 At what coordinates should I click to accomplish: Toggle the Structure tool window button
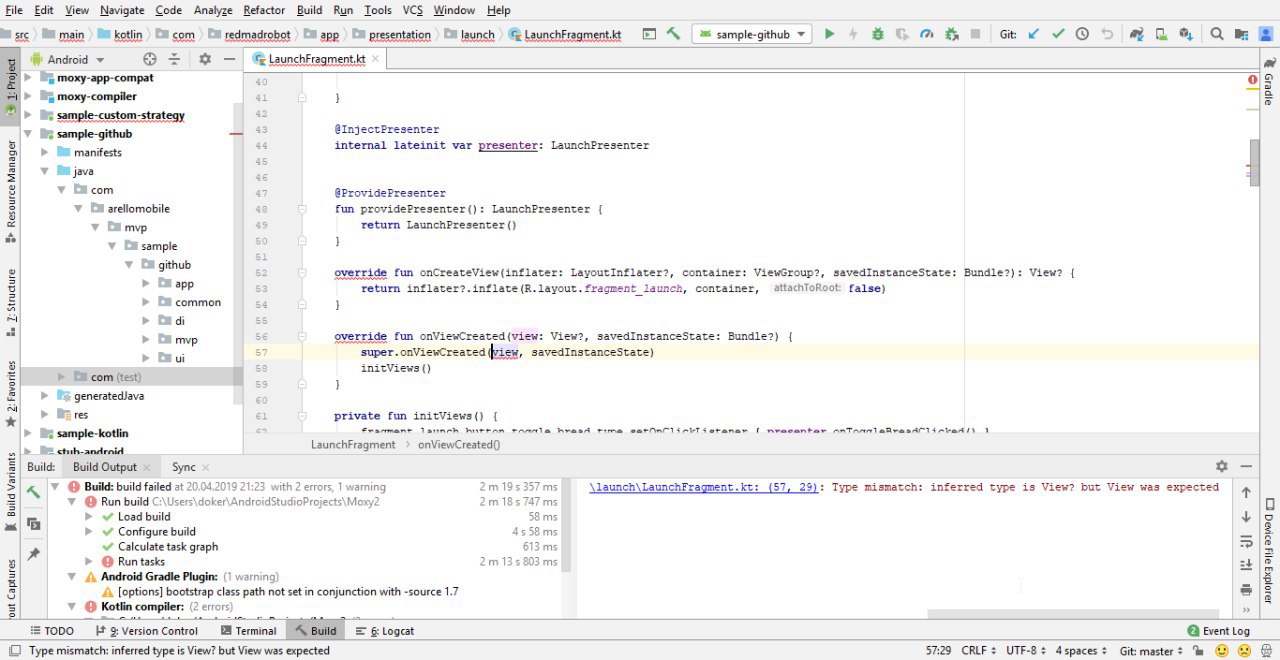point(11,303)
